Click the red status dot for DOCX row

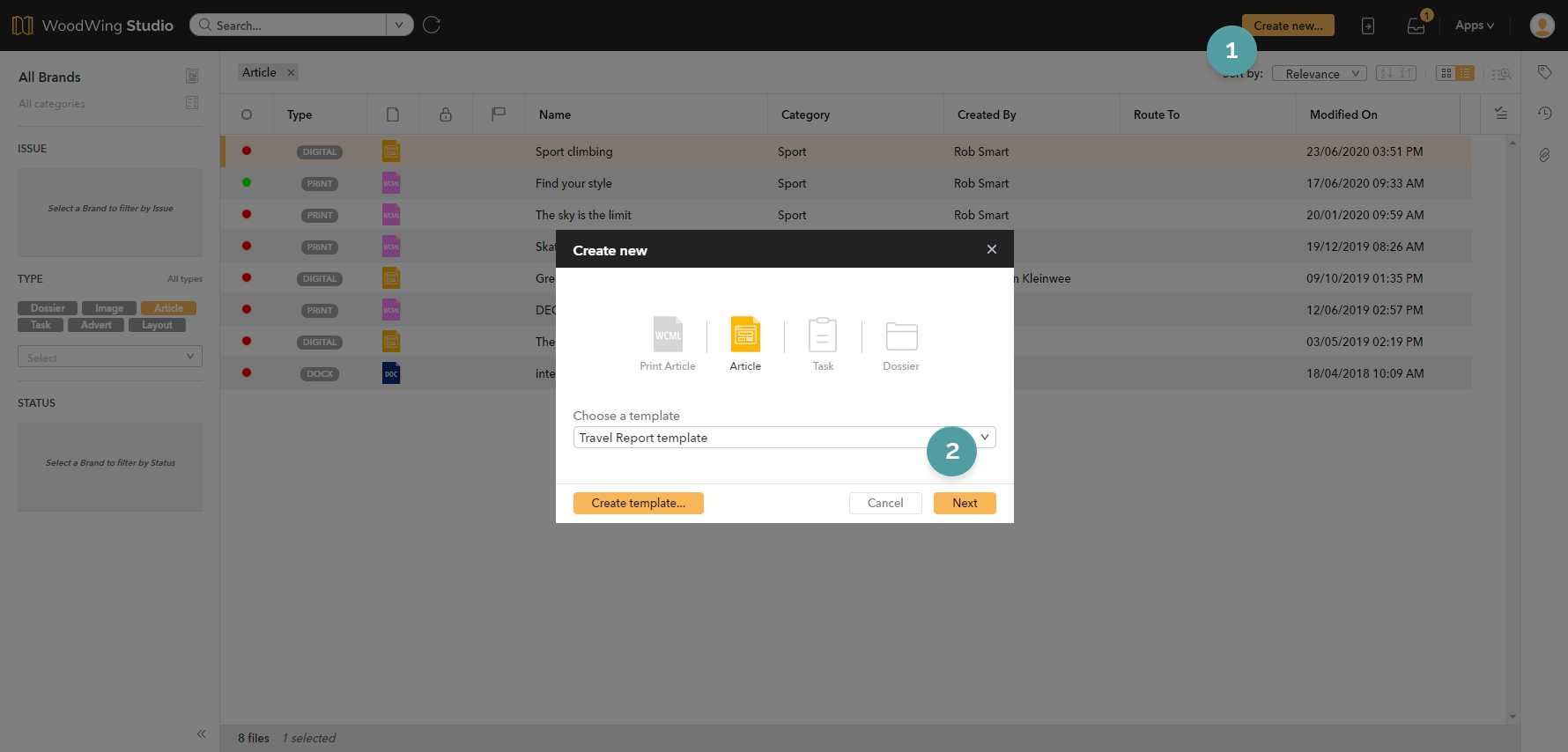click(247, 372)
